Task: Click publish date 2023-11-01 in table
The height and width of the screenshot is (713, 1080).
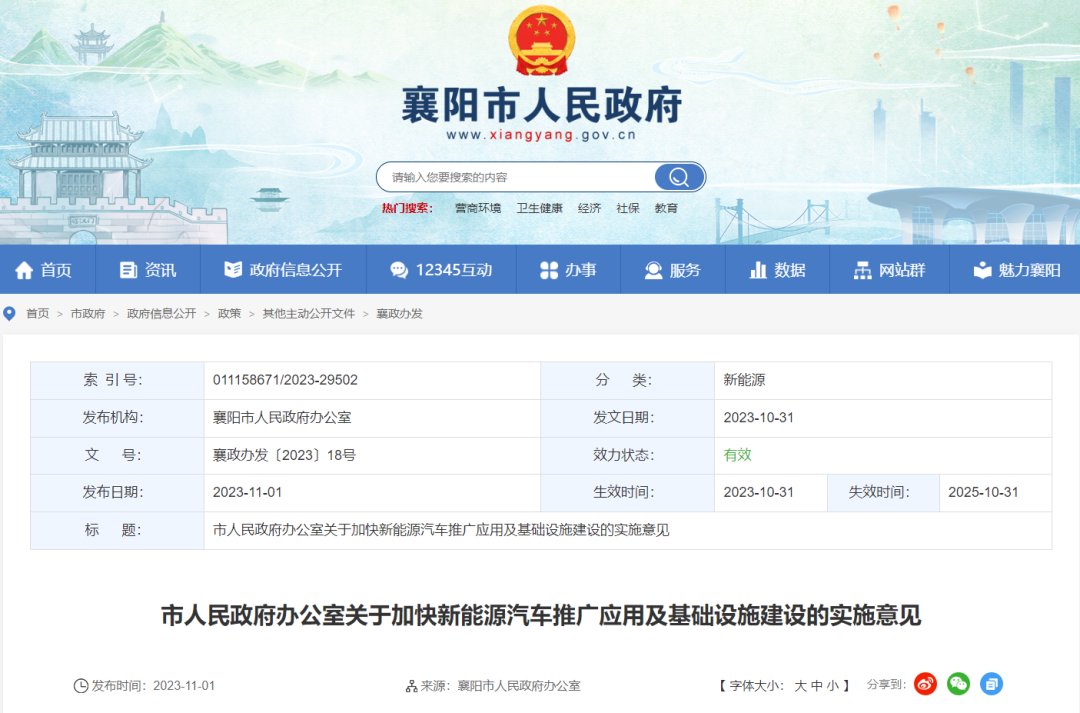Action: pyautogui.click(x=247, y=492)
